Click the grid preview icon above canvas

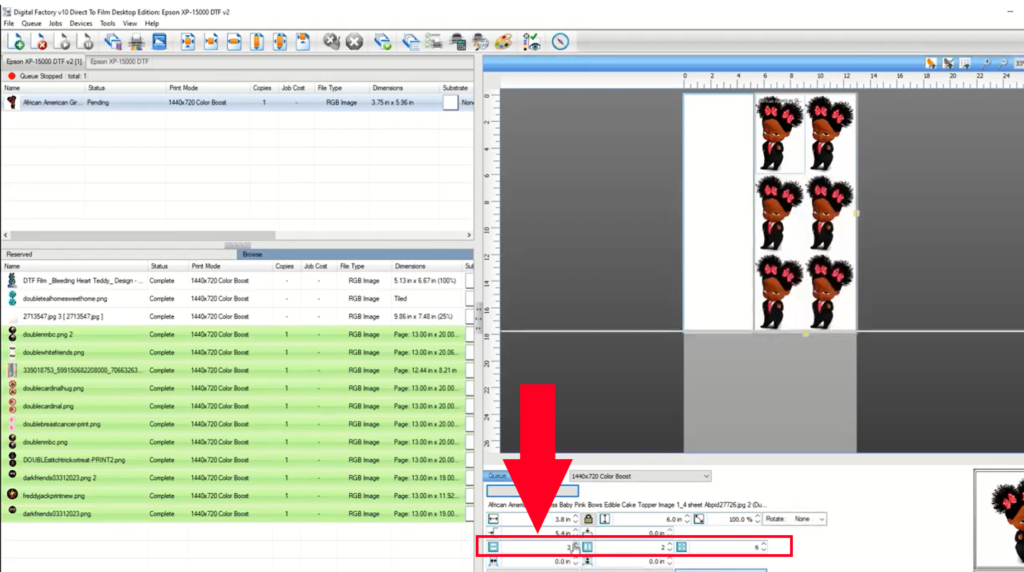pyautogui.click(x=965, y=63)
